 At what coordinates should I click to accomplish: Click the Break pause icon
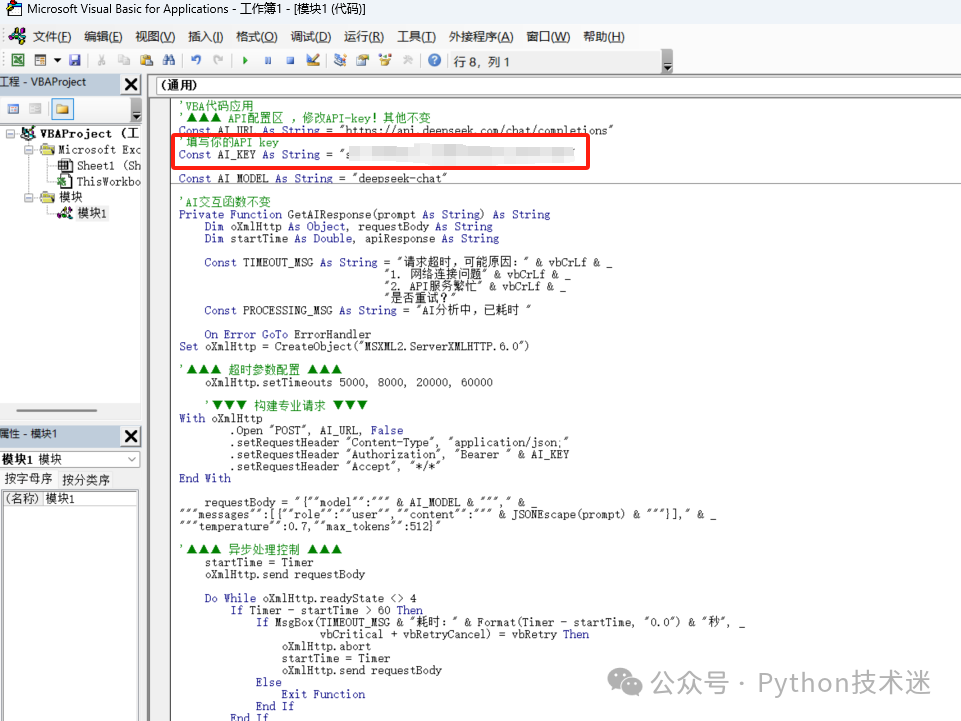coord(268,60)
